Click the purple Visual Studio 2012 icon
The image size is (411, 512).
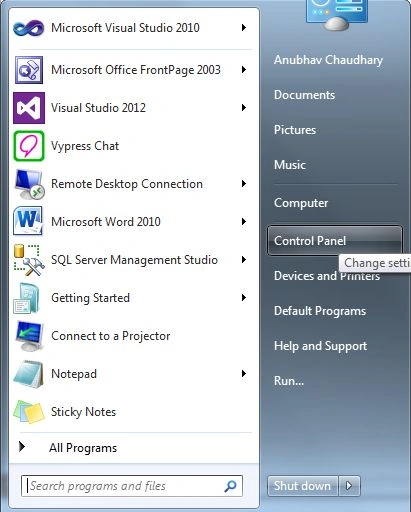tap(29, 108)
